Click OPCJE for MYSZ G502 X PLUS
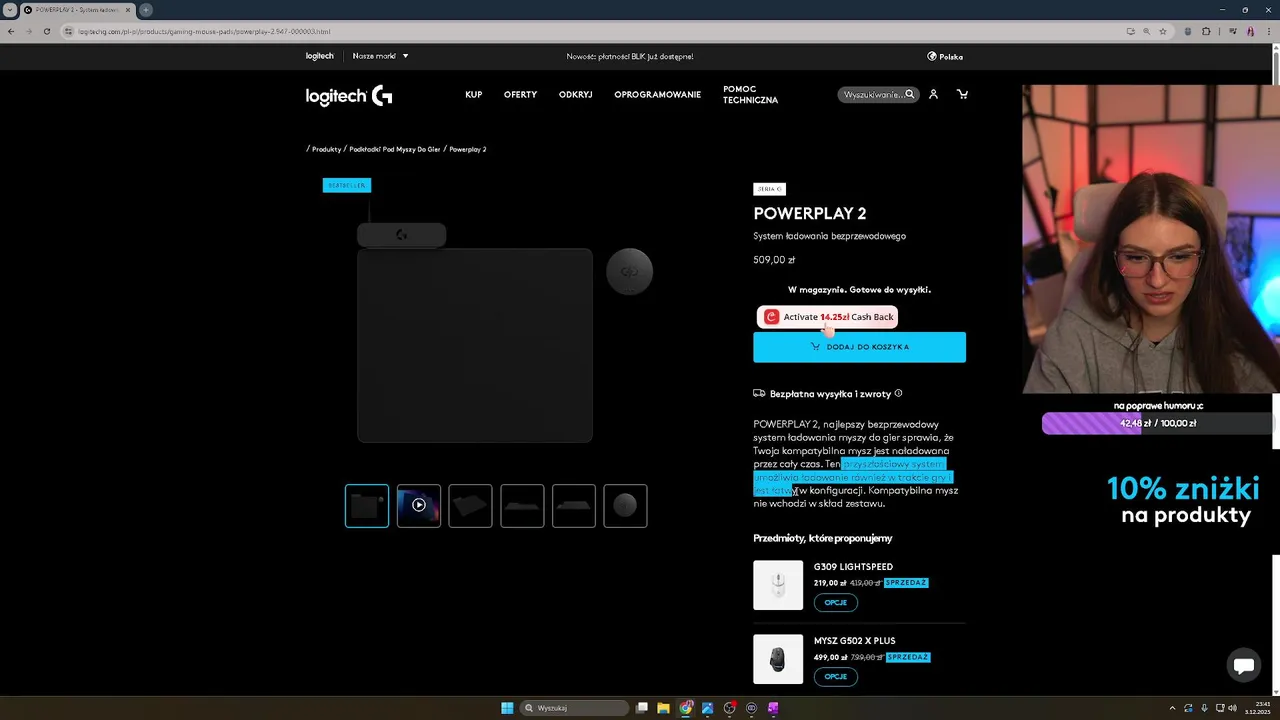Viewport: 1280px width, 720px height. (x=836, y=676)
